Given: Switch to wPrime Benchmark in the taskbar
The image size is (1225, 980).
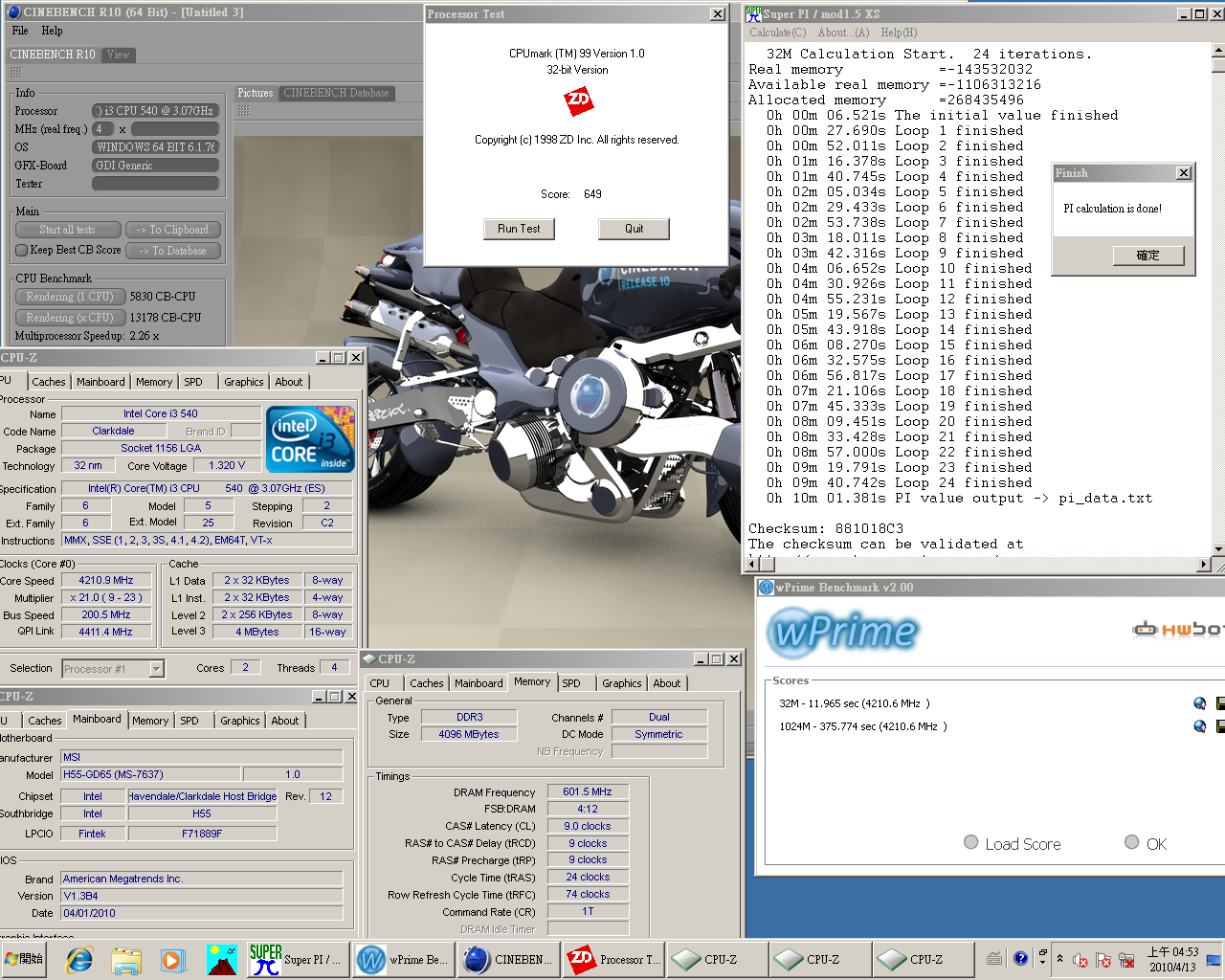Looking at the screenshot, I should coord(402,959).
